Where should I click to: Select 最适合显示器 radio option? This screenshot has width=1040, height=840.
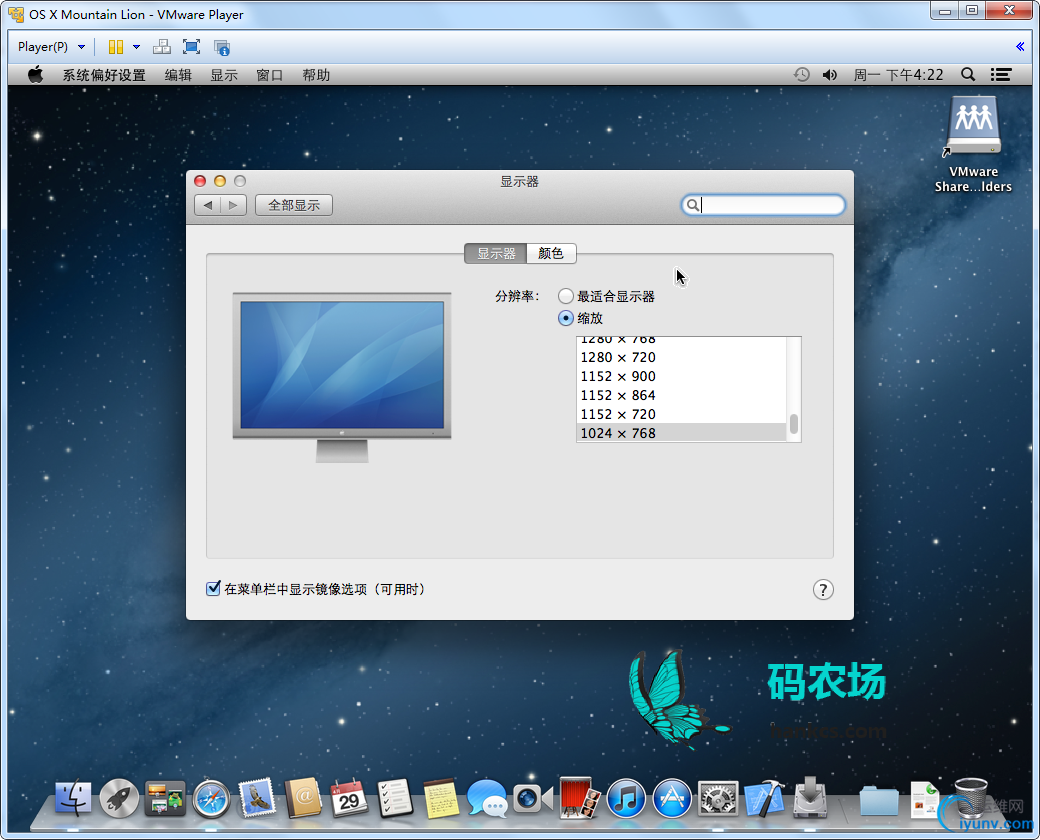pyautogui.click(x=566, y=296)
